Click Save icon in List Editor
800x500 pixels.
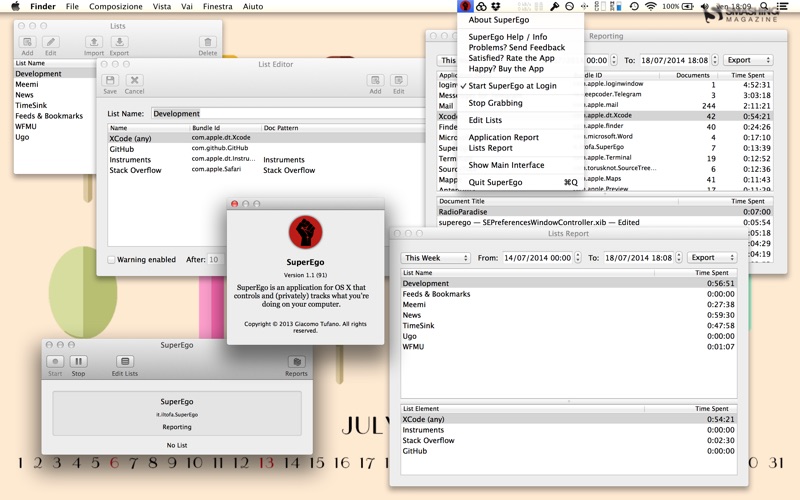[x=110, y=81]
